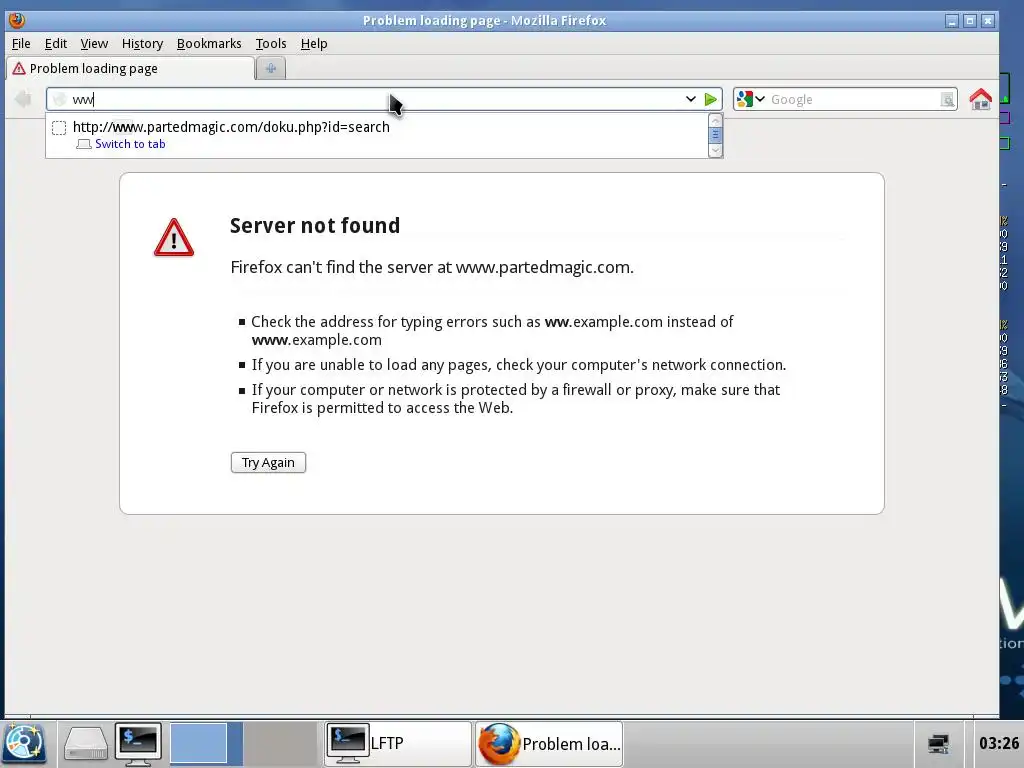The width and height of the screenshot is (1024, 768).
Task: Click the network monitor tray icon
Action: 938,743
